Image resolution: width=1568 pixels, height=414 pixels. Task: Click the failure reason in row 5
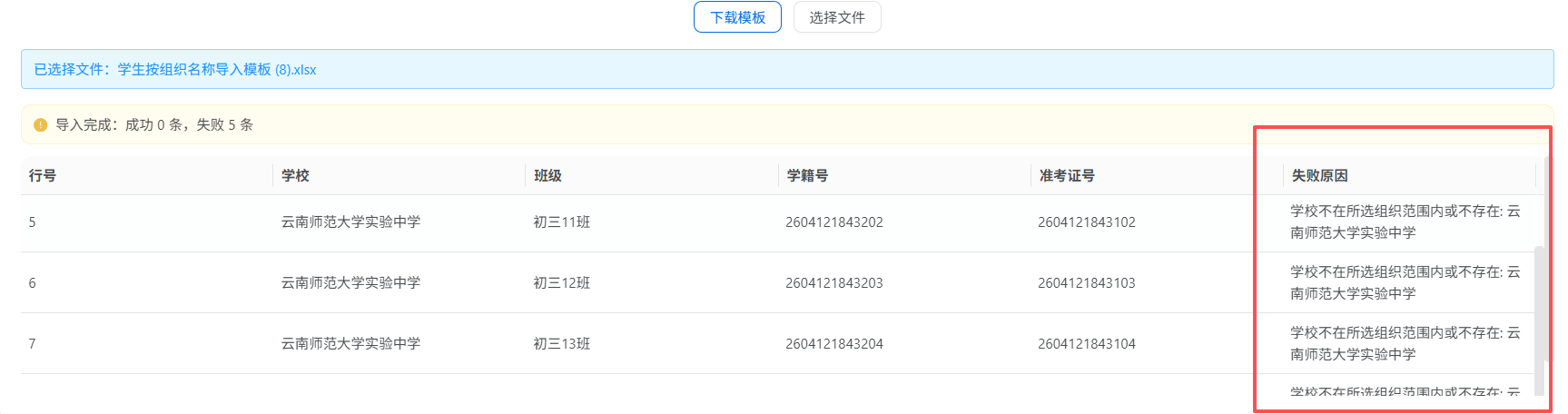pyautogui.click(x=1405, y=222)
